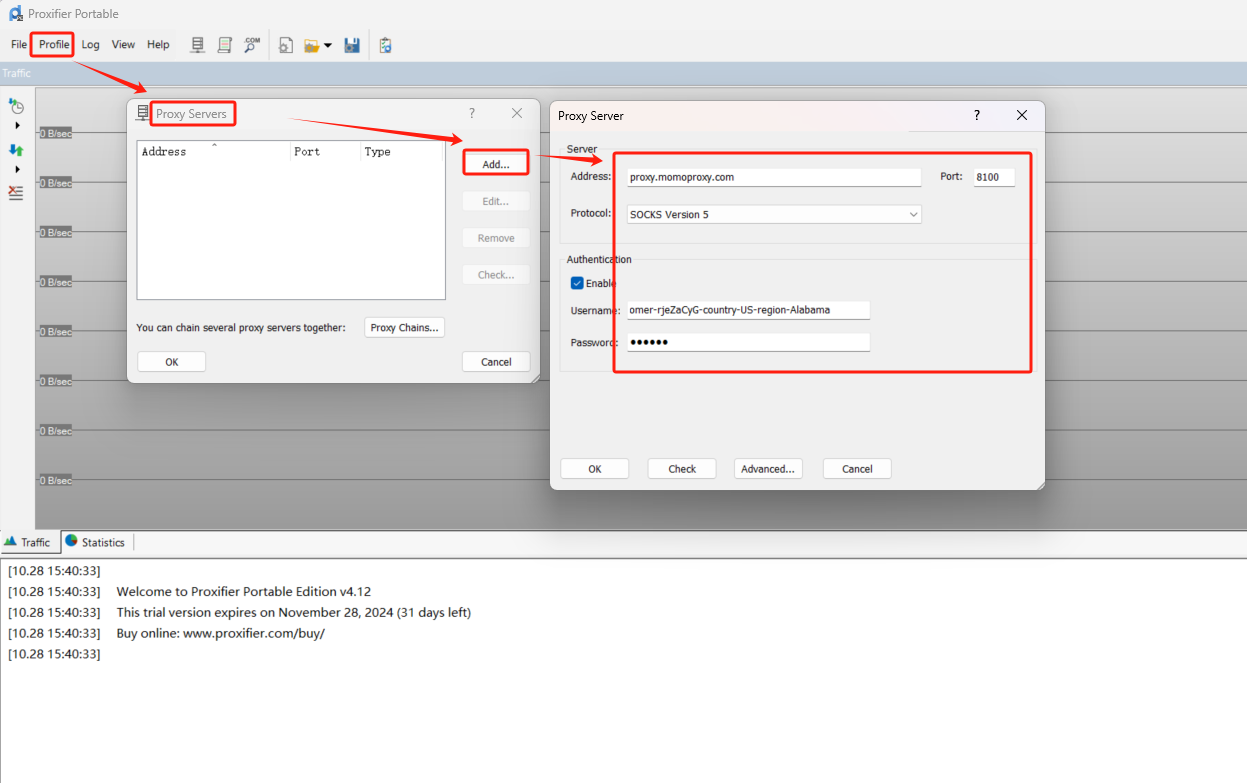The width and height of the screenshot is (1247, 783).
Task: Click the blue and green arrows traffic icon
Action: tap(16, 149)
